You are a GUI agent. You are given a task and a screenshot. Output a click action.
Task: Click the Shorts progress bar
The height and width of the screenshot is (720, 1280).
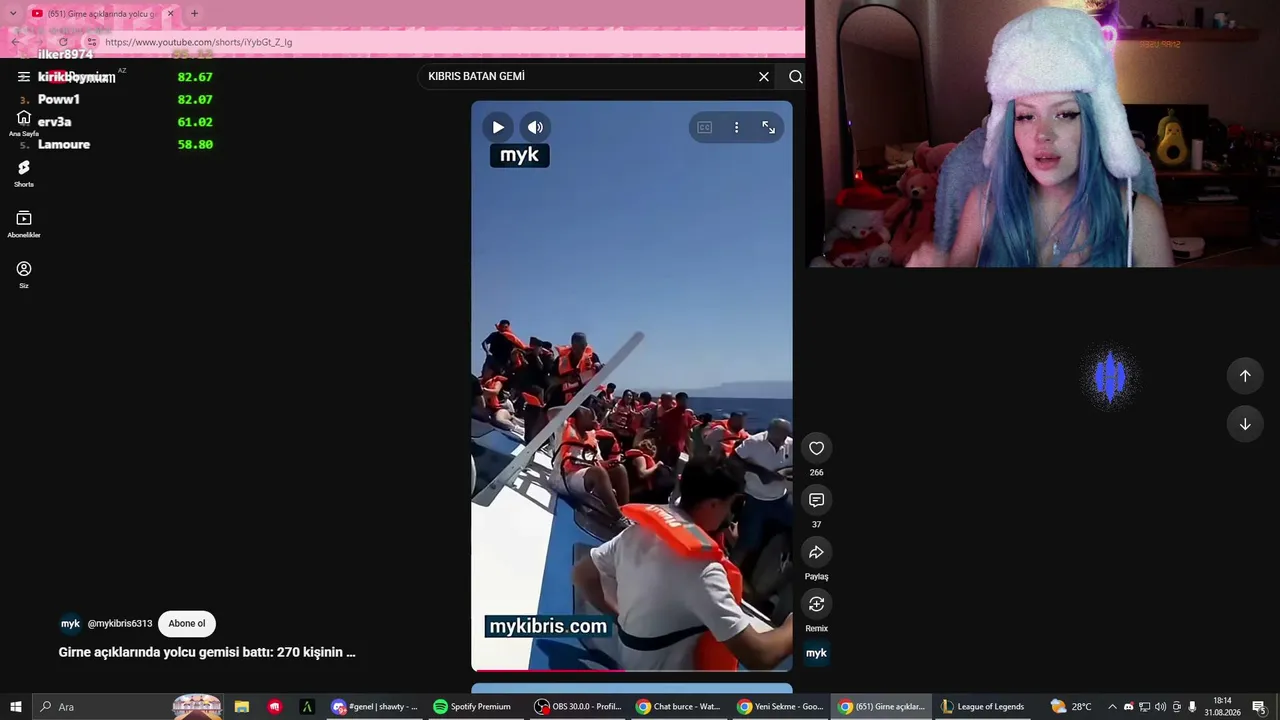[631, 669]
